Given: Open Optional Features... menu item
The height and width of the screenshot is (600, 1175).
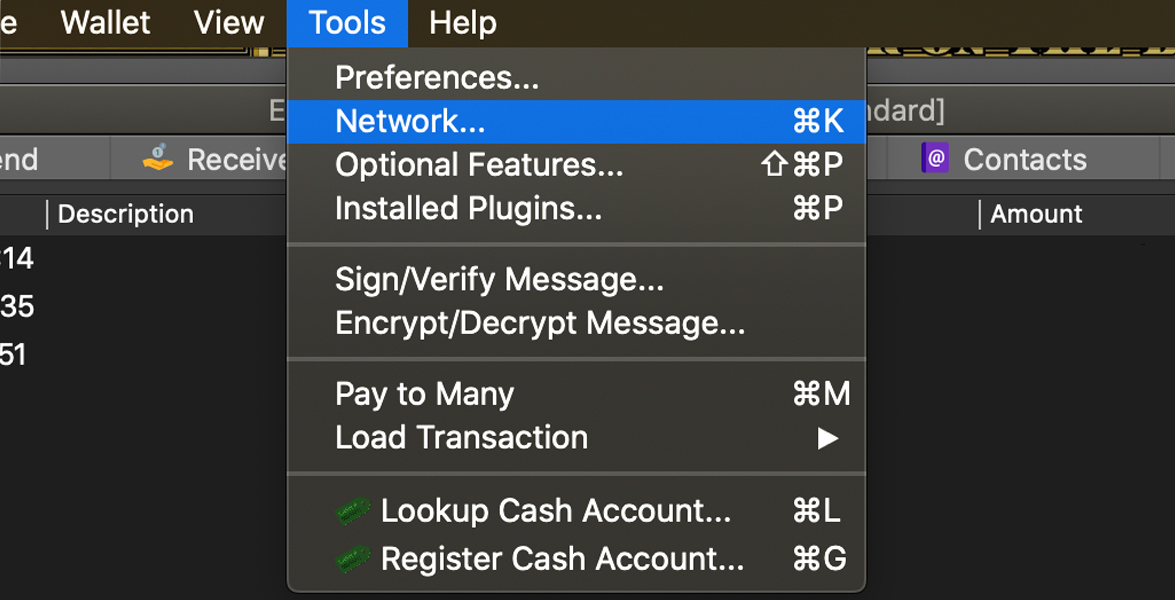Looking at the screenshot, I should point(479,165).
